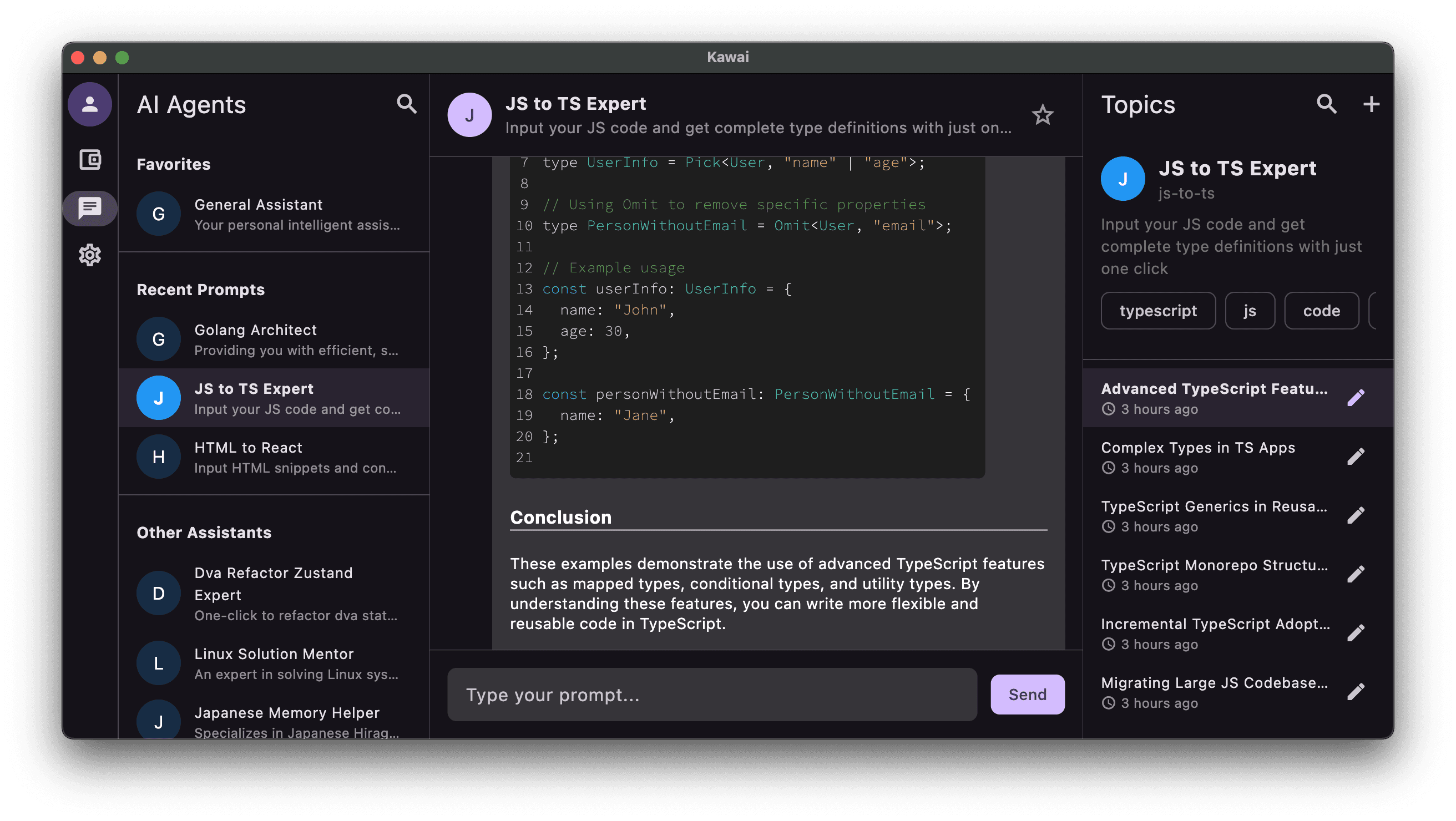The width and height of the screenshot is (1456, 821).
Task: Click the js tag
Action: [1250, 311]
